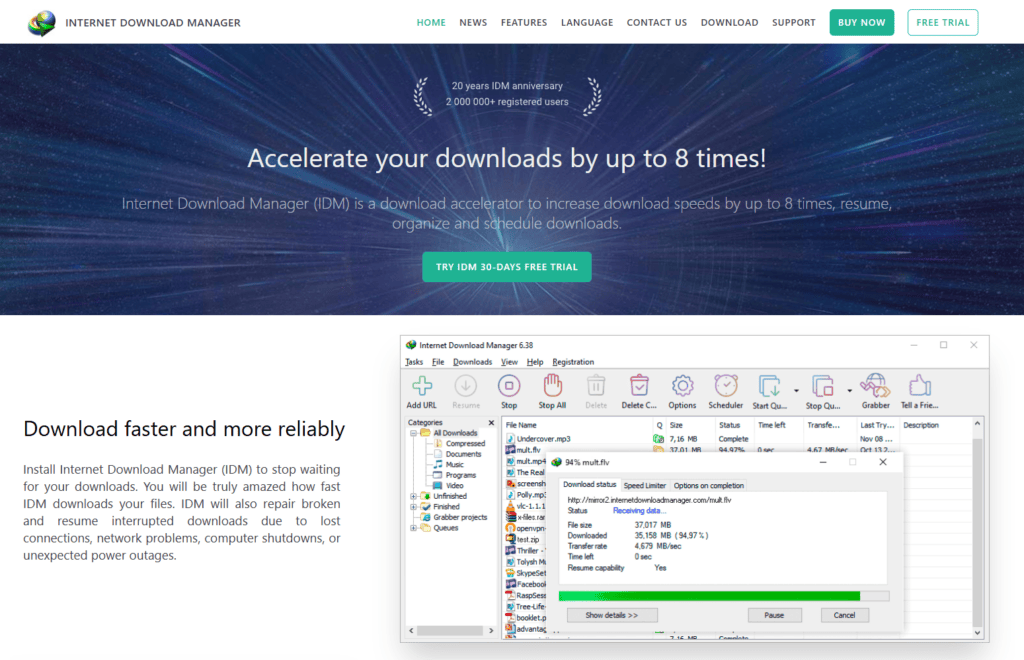Screen dimensions: 1024x660
Task: Sort by the Time left column header
Action: (x=772, y=425)
